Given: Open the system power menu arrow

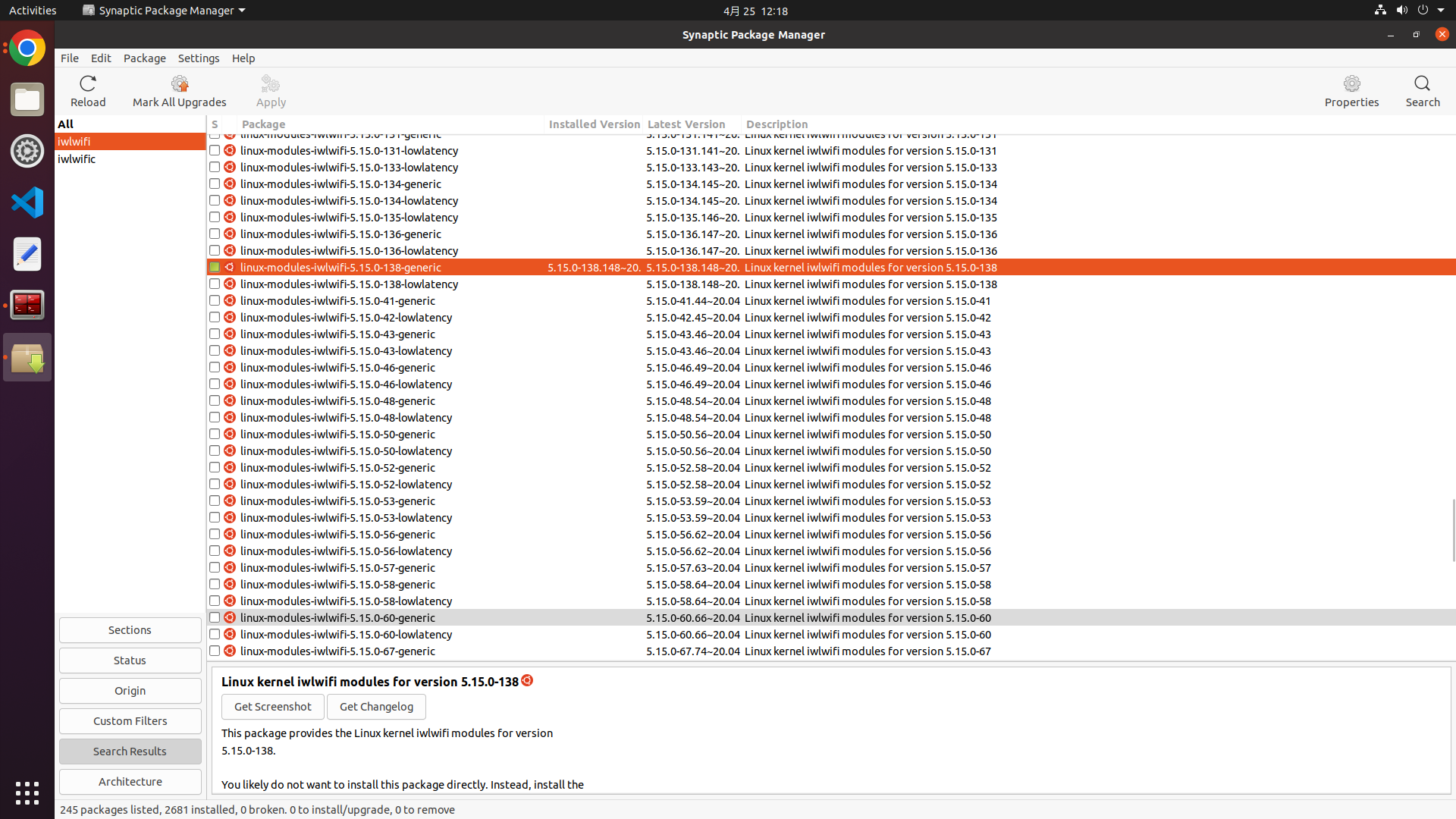Looking at the screenshot, I should click(x=1441, y=10).
